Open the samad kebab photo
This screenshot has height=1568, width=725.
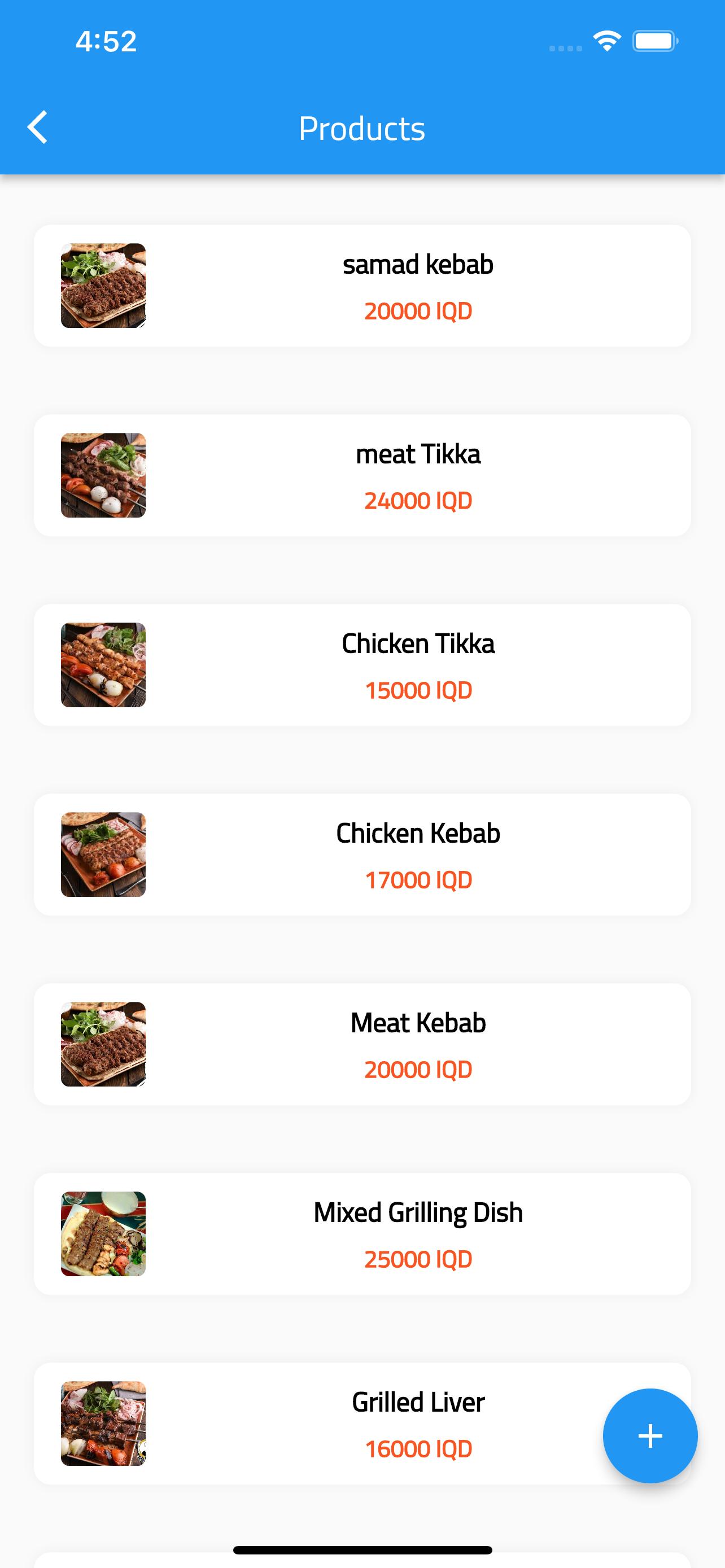(103, 286)
